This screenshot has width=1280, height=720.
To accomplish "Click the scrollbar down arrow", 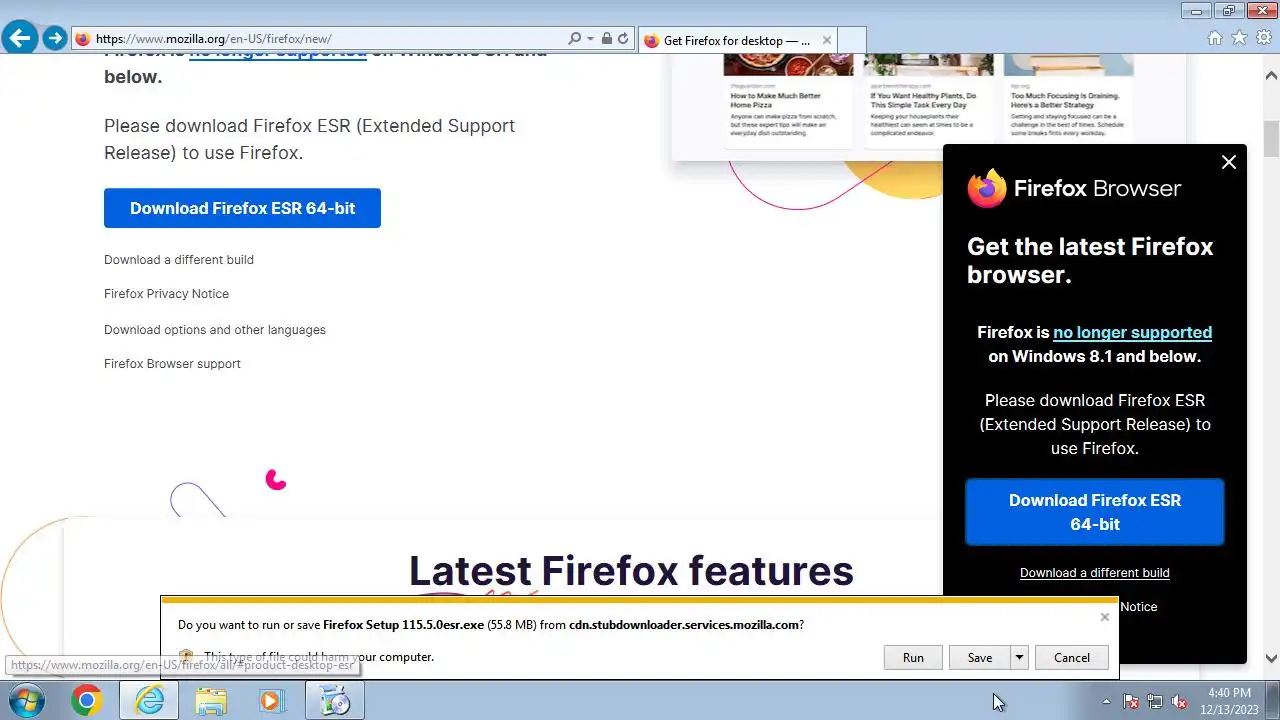I will coord(1271,658).
